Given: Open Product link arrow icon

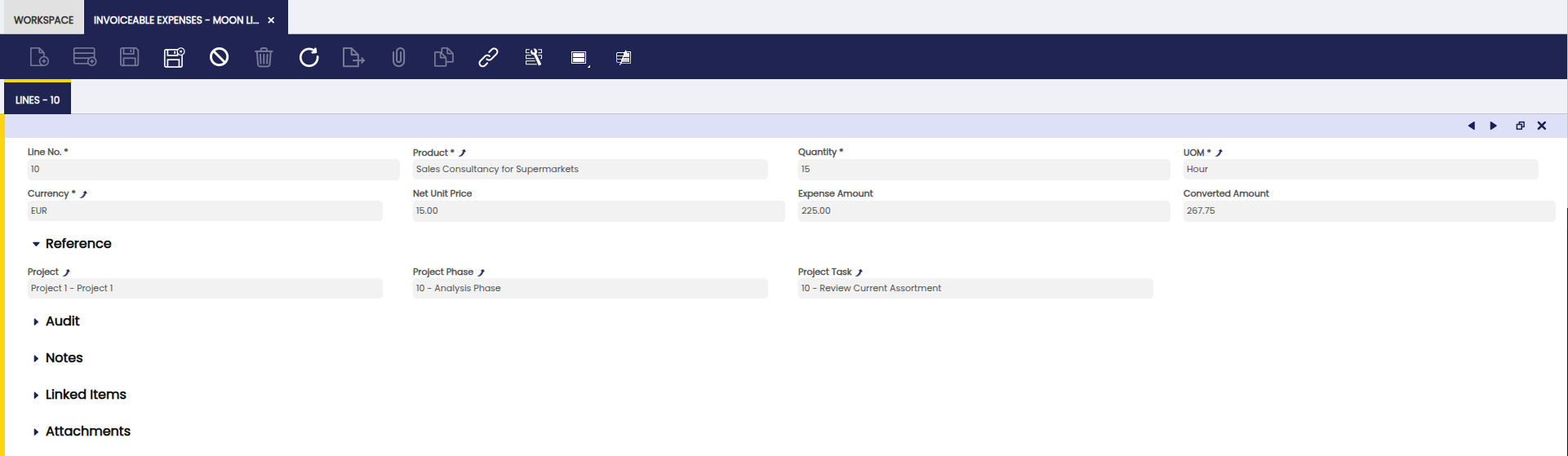Looking at the screenshot, I should click(x=462, y=153).
